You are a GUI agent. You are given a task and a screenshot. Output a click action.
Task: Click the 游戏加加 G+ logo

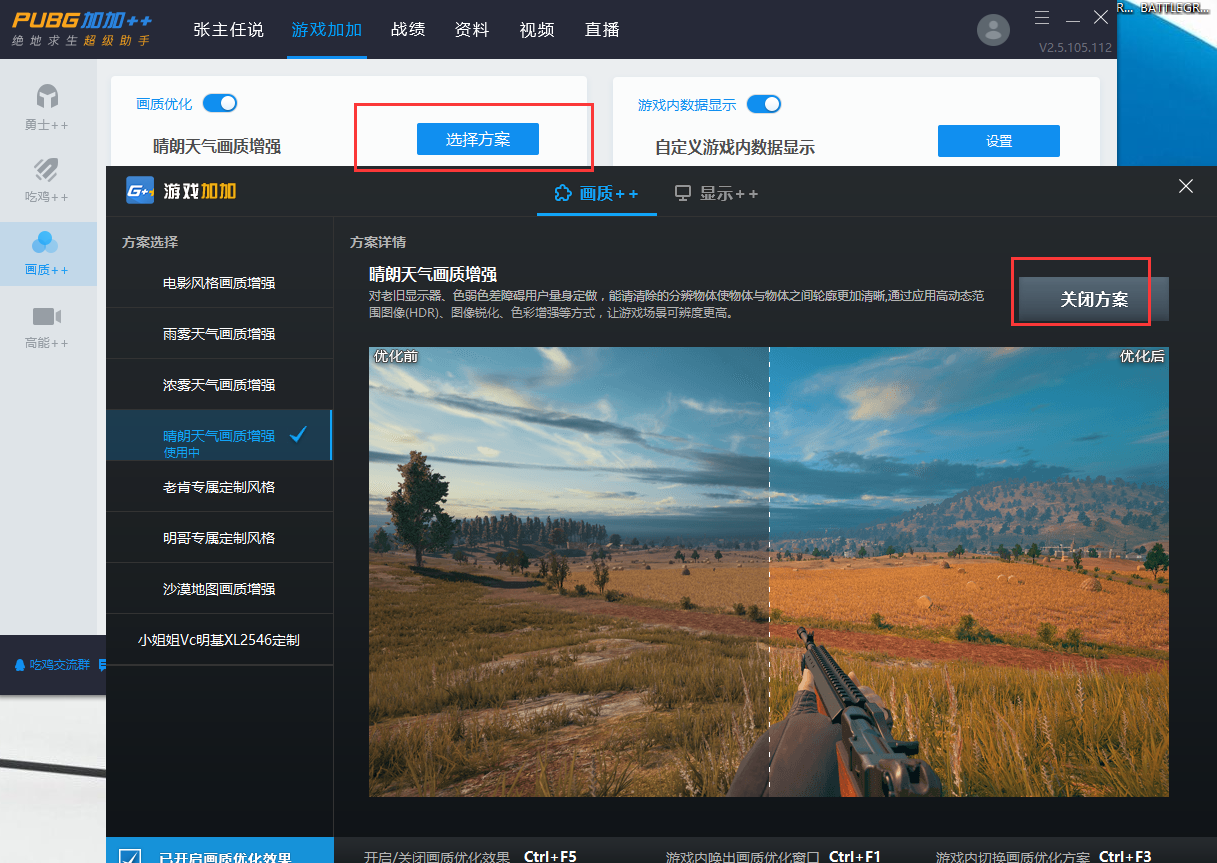point(140,190)
